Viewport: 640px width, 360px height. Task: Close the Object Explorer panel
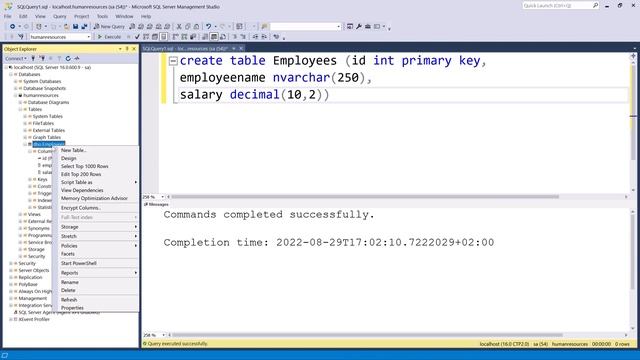pyautogui.click(x=133, y=49)
